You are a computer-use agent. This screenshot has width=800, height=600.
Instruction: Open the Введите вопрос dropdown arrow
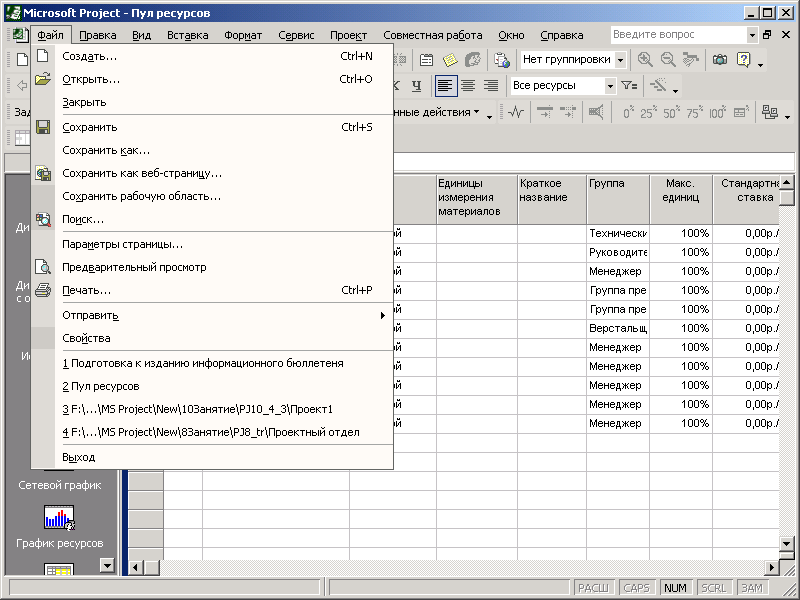[x=752, y=35]
